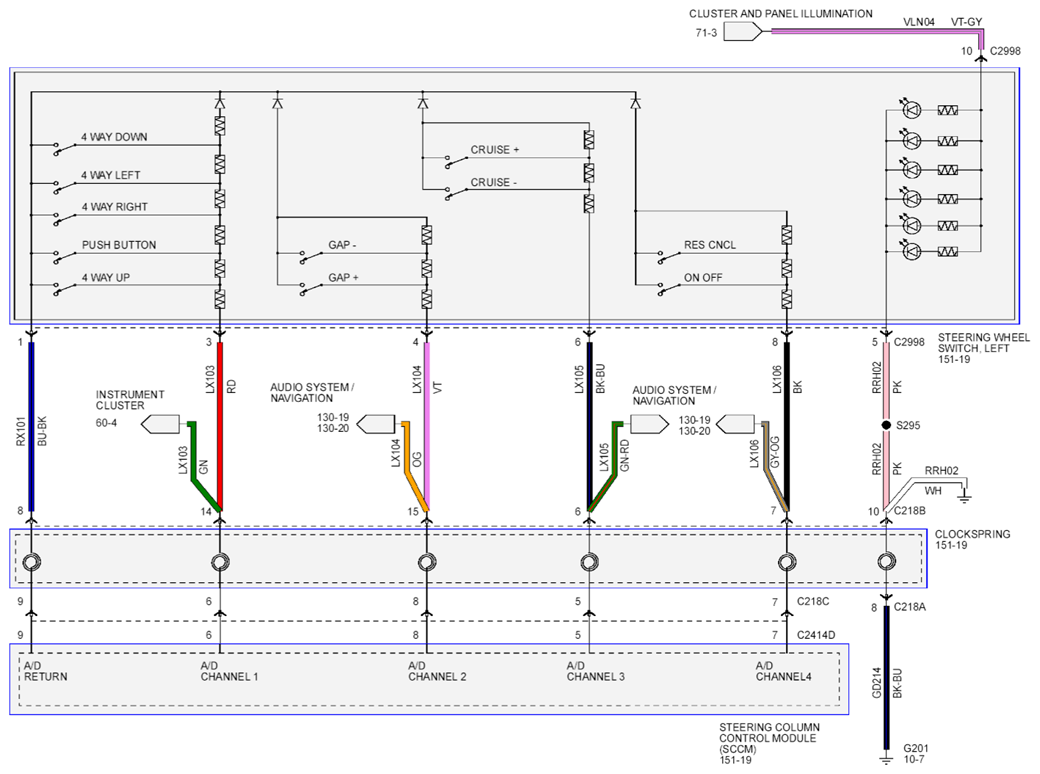Image resolution: width=1040 pixels, height=774 pixels.
Task: Select the orange LX104 OG wire
Action: [x=407, y=458]
